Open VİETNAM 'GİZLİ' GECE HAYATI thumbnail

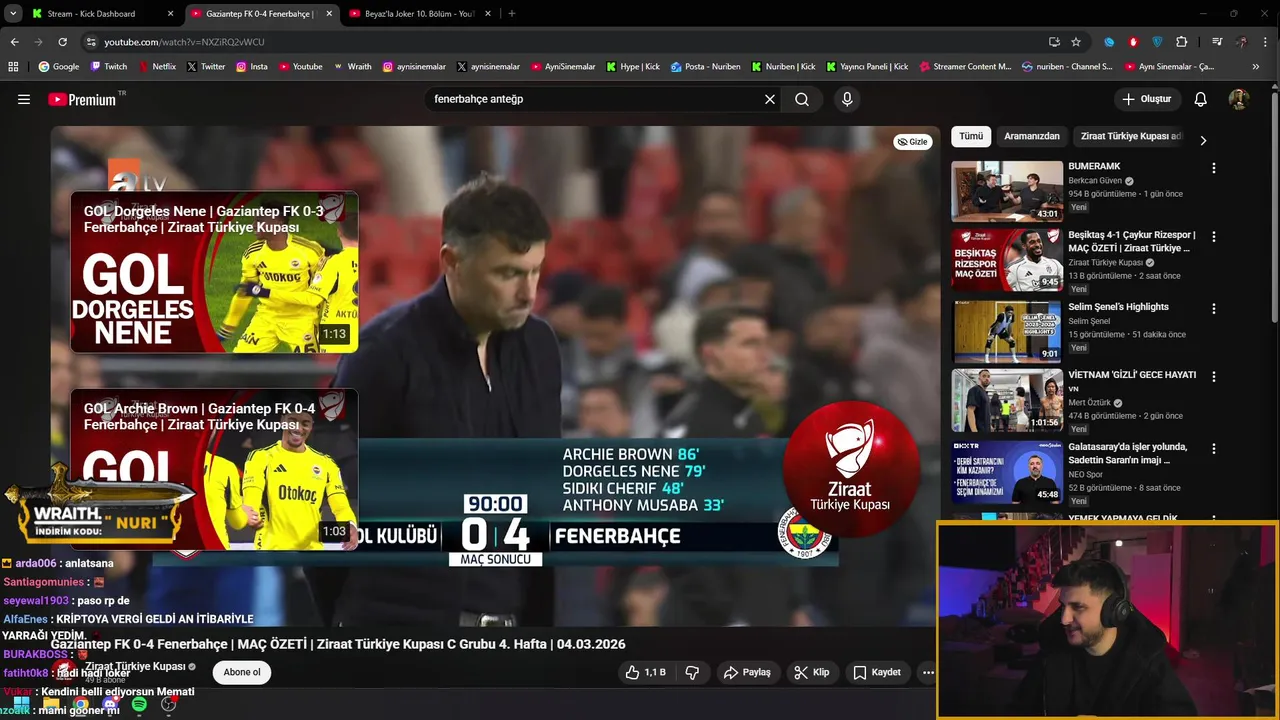pos(1007,400)
